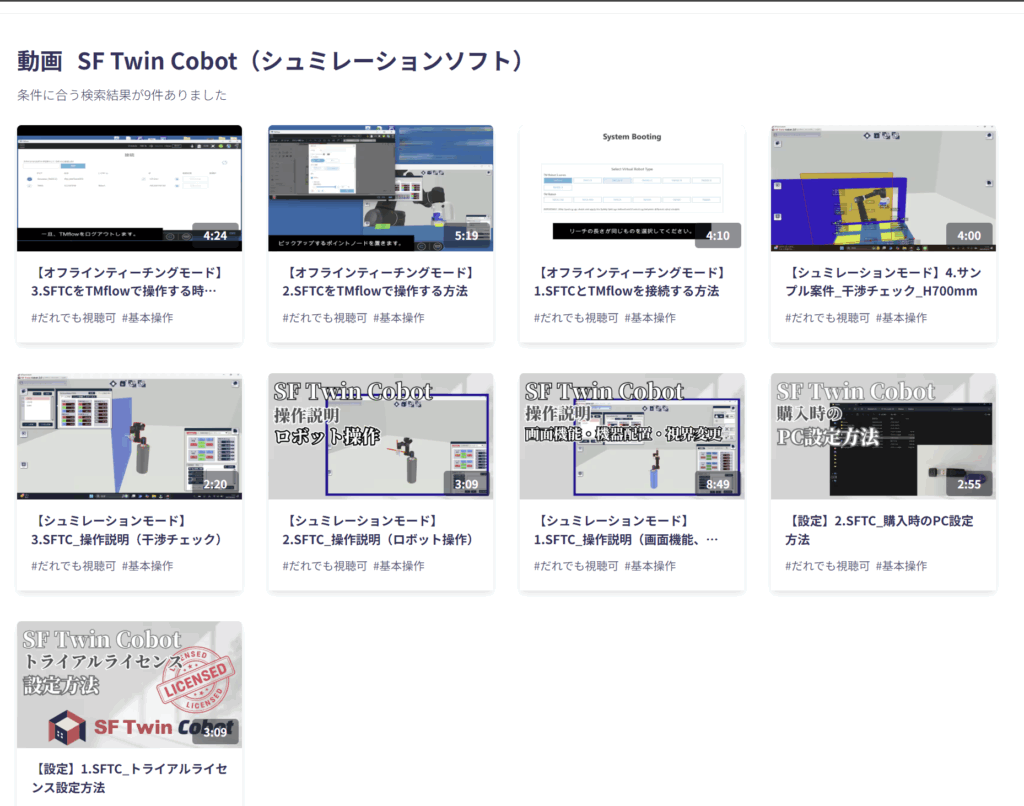Click title 3.SFTCをTMflowで操作する時…
This screenshot has height=806, width=1024.
pos(128,282)
